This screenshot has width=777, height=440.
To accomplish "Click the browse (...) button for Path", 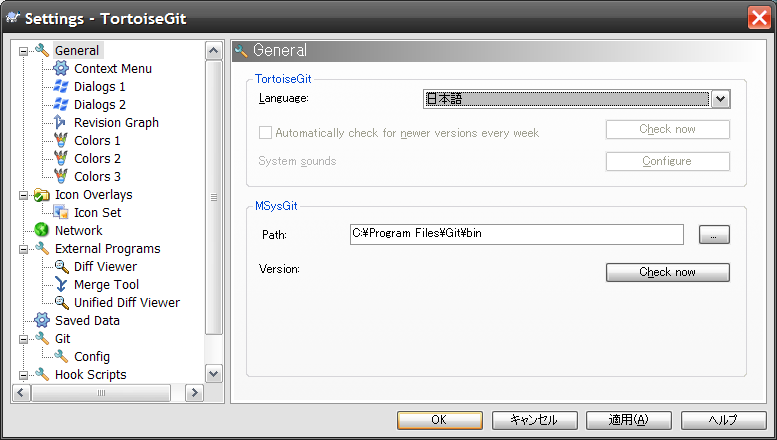I will click(x=714, y=235).
